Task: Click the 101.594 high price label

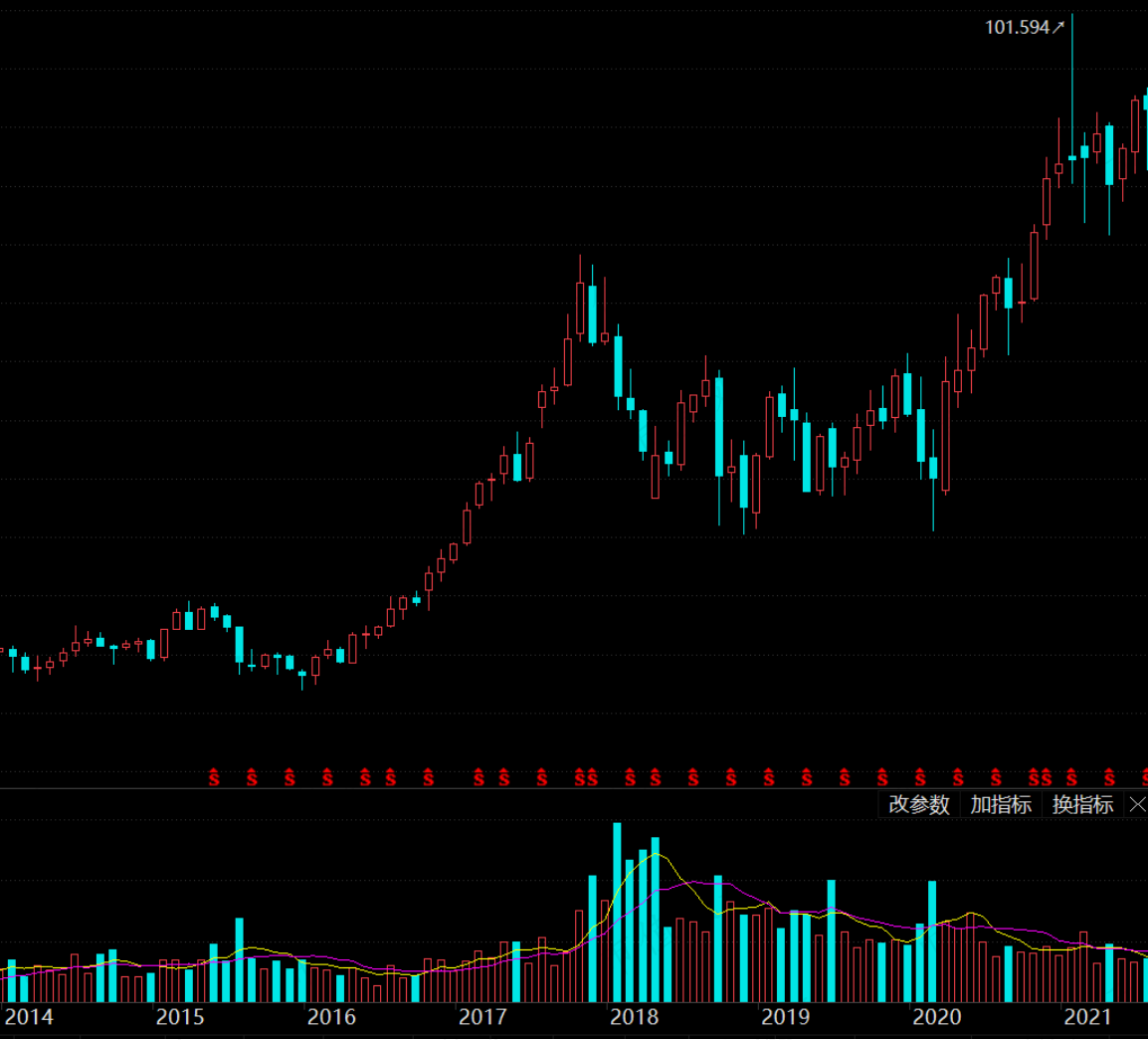Action: pyautogui.click(x=1017, y=27)
